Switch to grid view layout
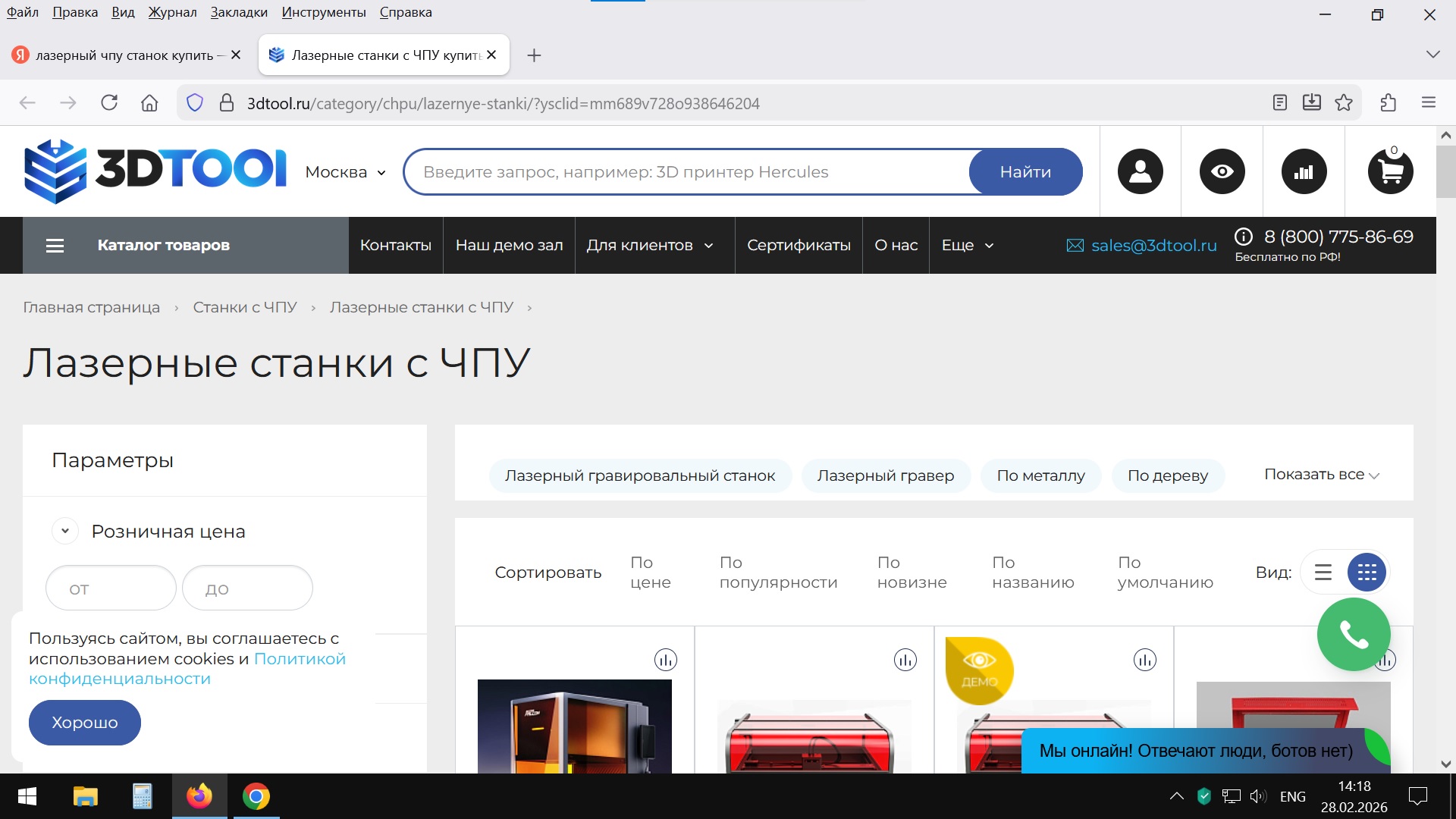 coord(1367,573)
